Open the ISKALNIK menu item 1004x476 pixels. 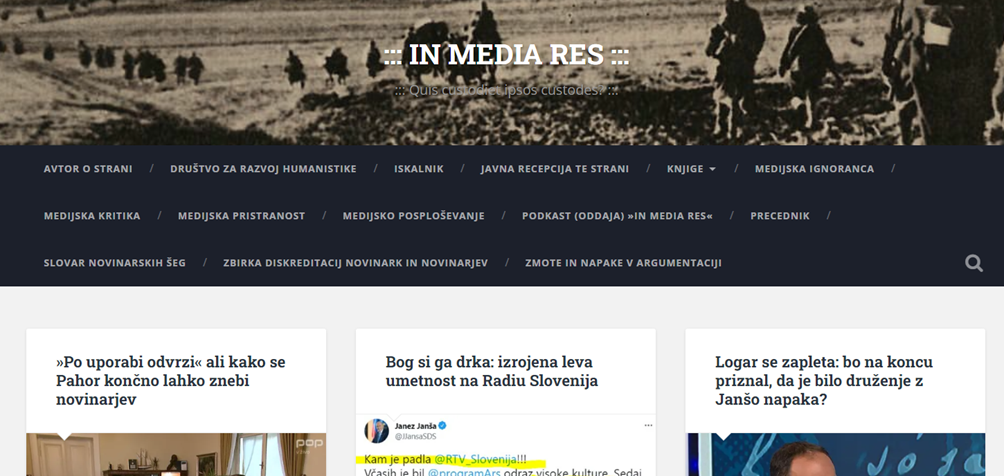coord(419,169)
